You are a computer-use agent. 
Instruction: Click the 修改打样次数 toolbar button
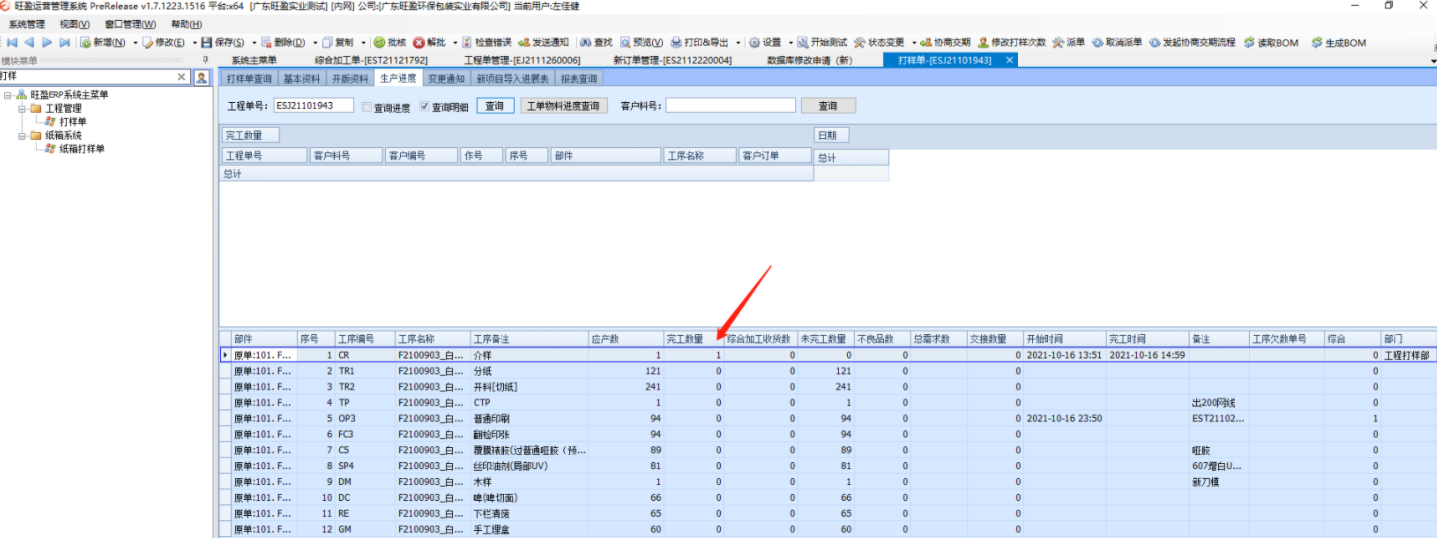click(x=1012, y=43)
